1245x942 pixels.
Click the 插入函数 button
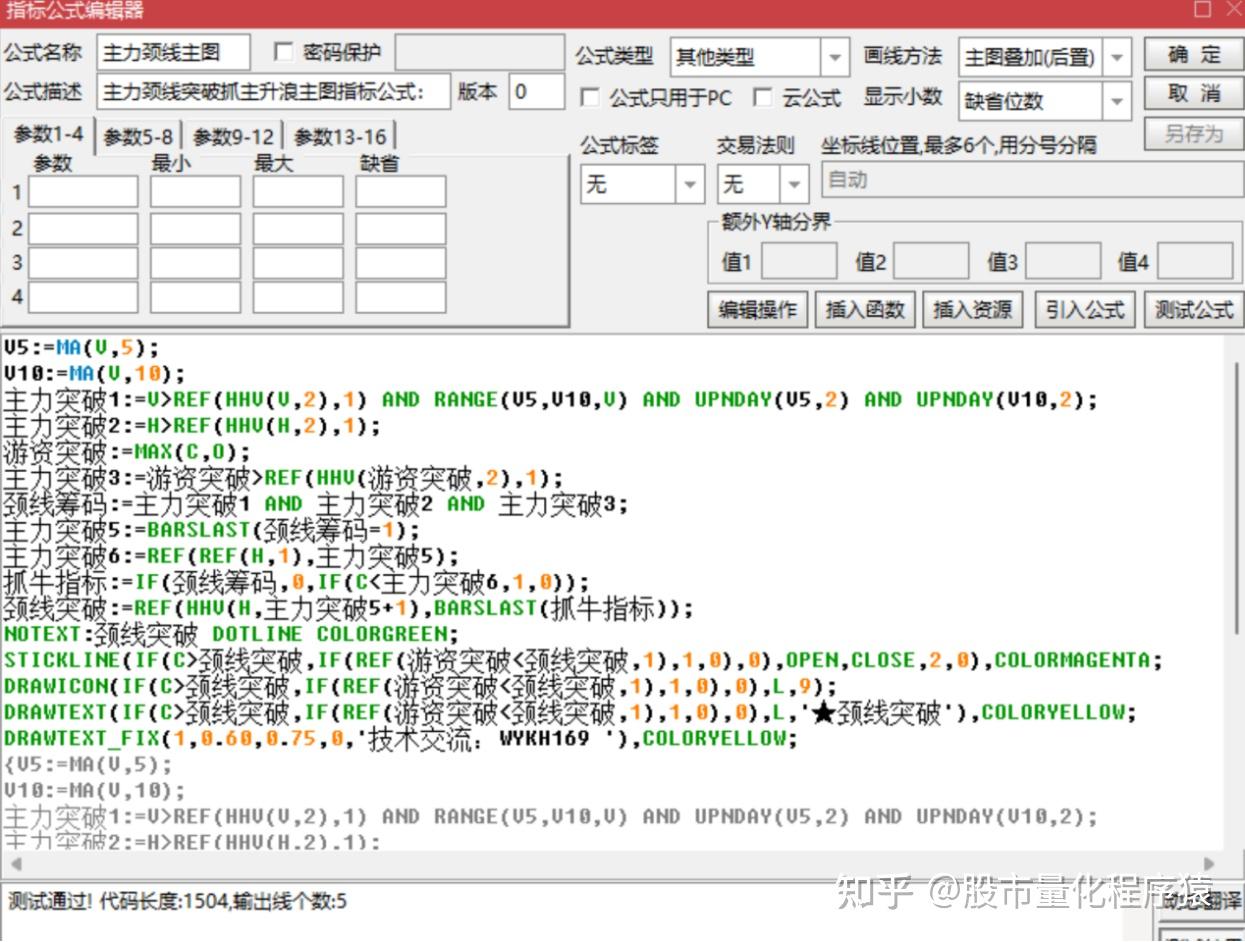(865, 310)
